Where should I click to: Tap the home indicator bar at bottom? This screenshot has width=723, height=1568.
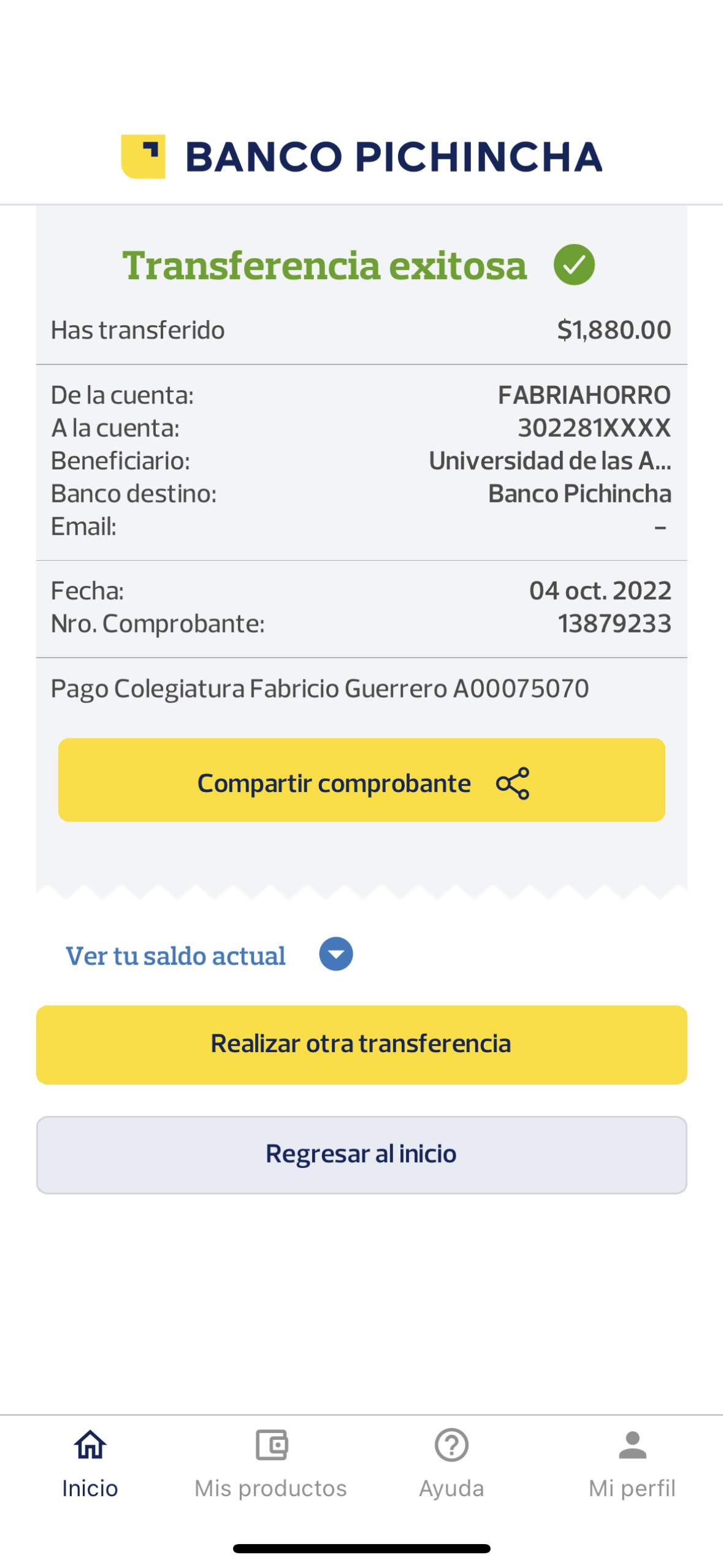[361, 1548]
